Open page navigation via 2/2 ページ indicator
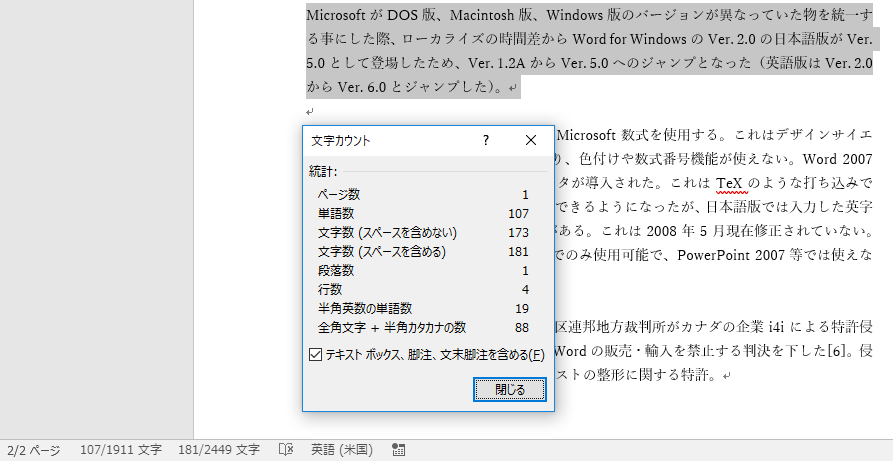Image resolution: width=893 pixels, height=461 pixels. pos(34,450)
